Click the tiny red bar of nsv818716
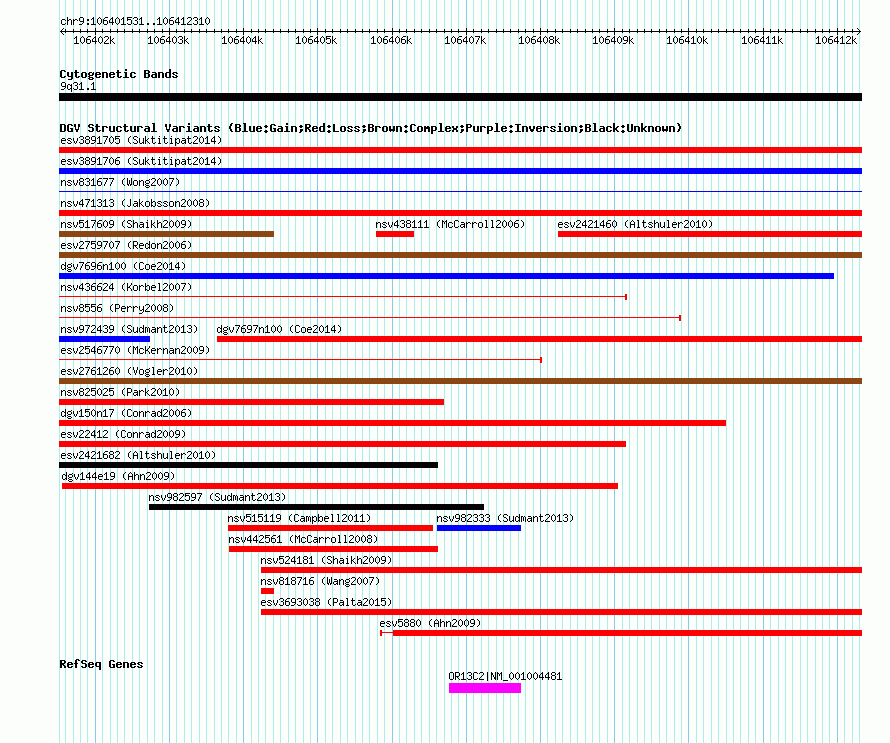890x743 pixels. tap(267, 591)
